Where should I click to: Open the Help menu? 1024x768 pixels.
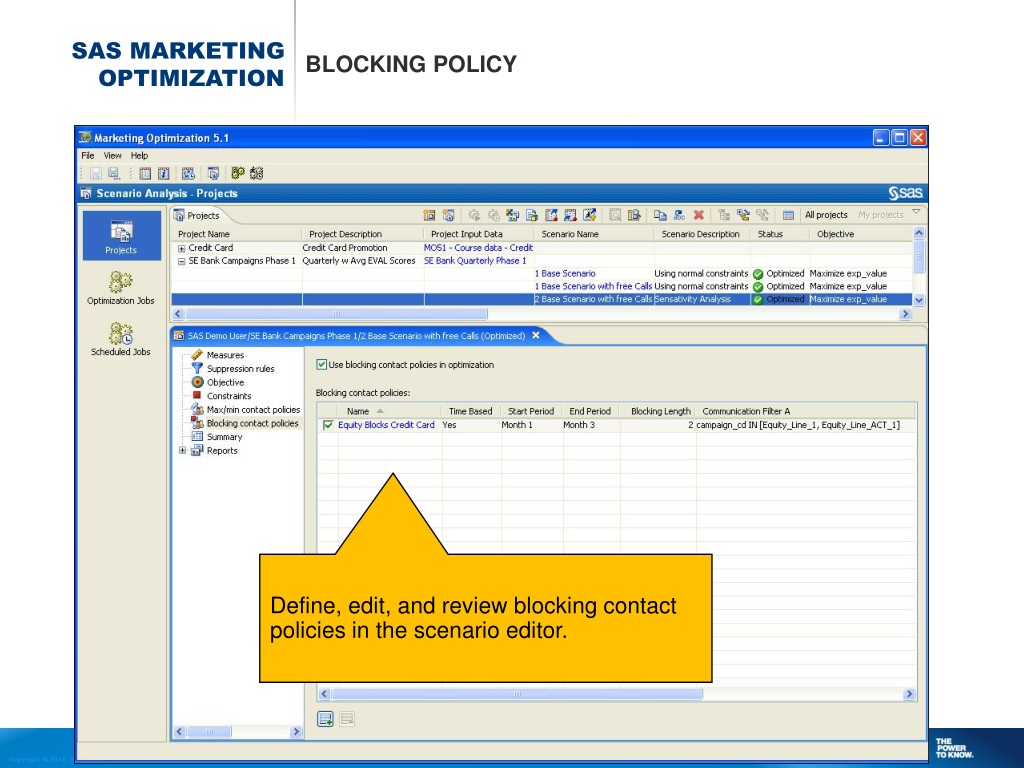click(x=139, y=155)
